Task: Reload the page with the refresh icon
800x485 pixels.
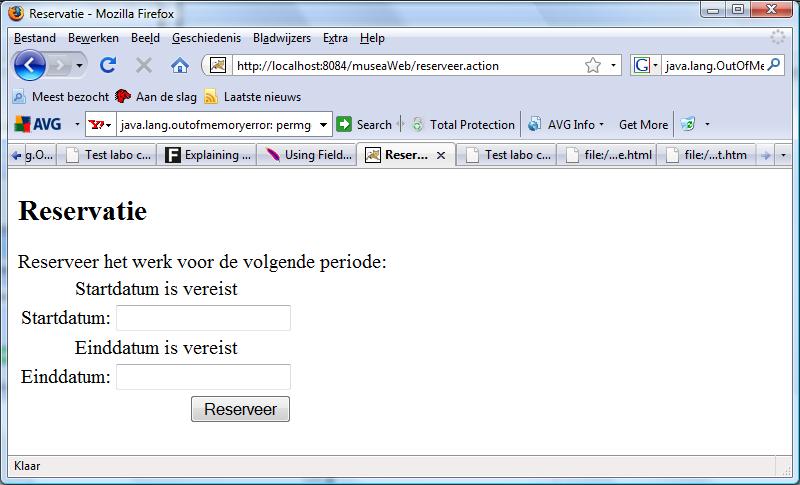Action: (108, 65)
